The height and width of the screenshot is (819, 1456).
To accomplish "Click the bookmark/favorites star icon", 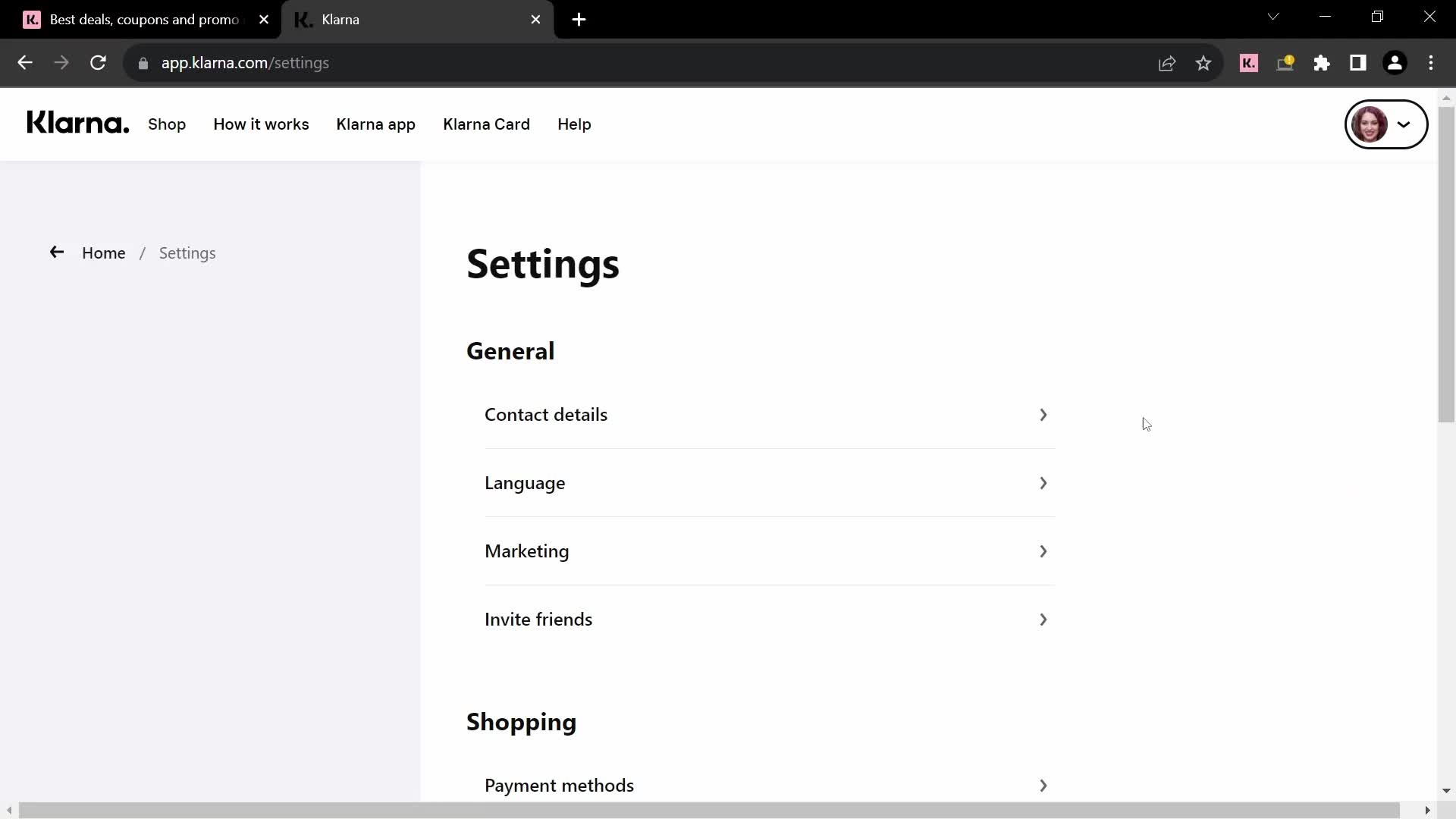I will 1204,62.
